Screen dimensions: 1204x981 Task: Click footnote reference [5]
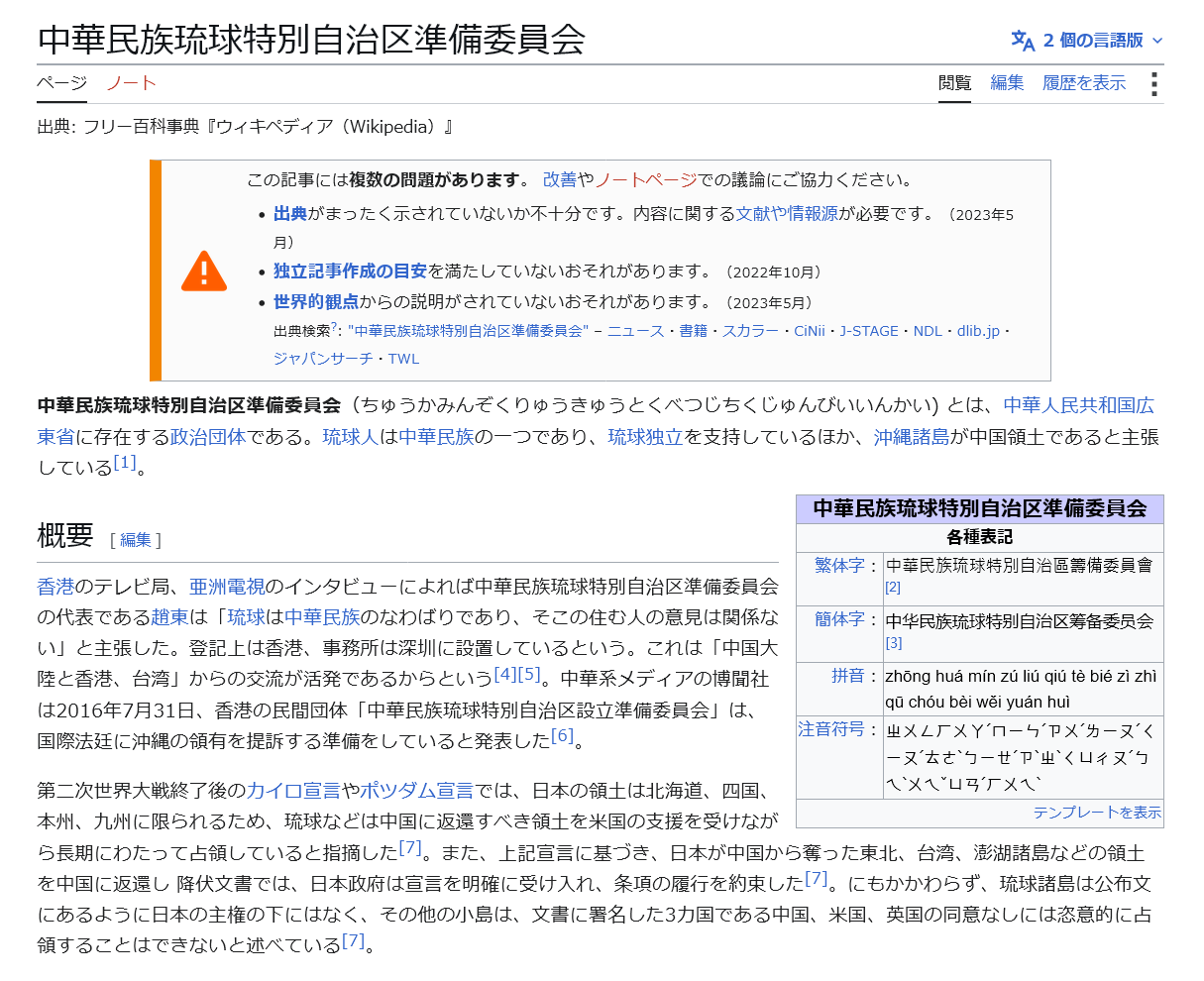[530, 674]
